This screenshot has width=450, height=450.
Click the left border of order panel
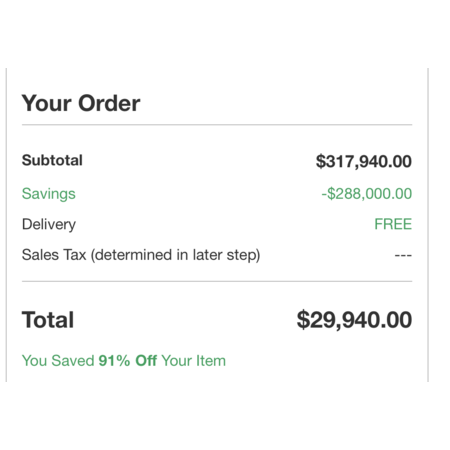(x=6, y=225)
